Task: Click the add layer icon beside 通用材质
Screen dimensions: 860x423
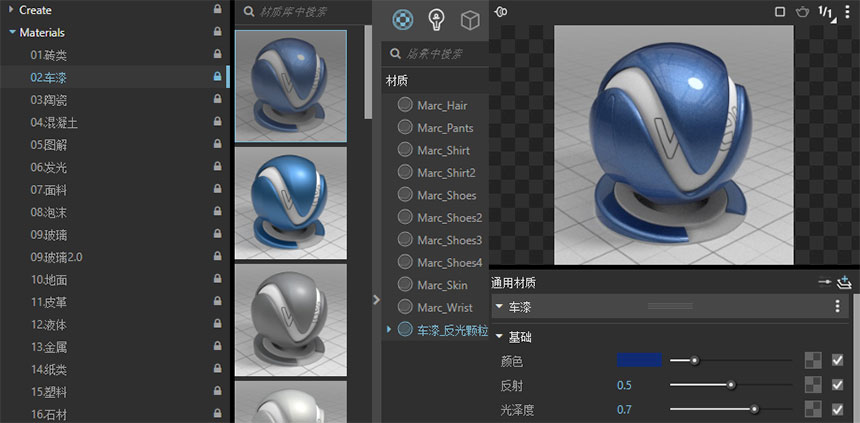Action: pos(844,283)
